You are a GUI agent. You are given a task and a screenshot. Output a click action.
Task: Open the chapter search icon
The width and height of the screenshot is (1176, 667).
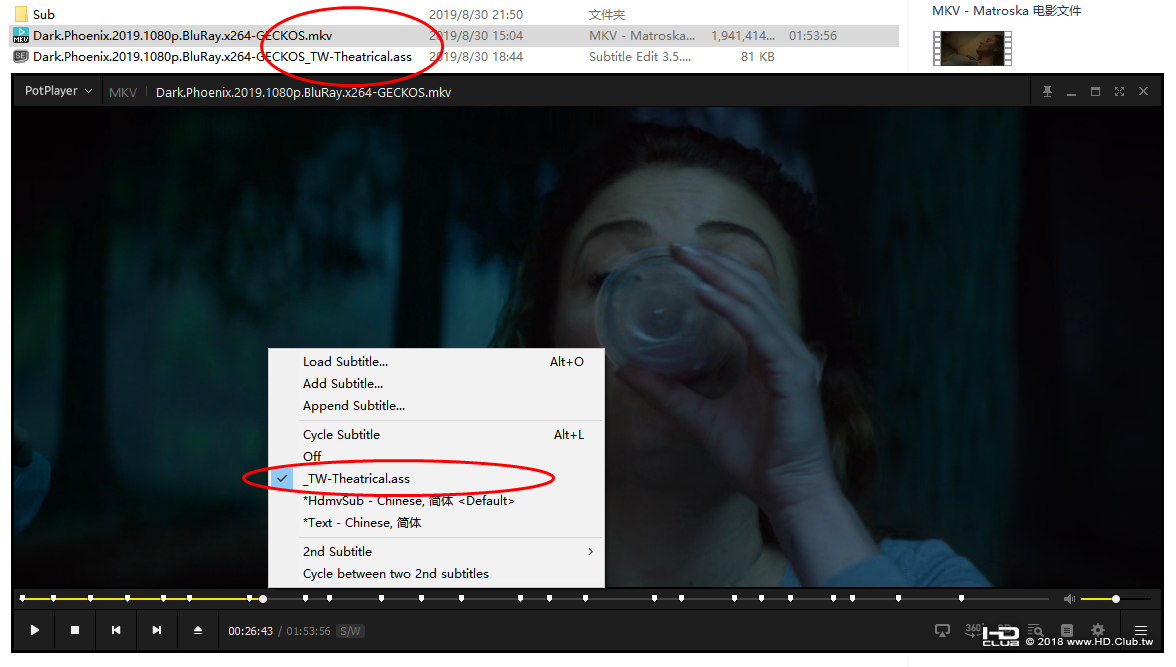1036,630
